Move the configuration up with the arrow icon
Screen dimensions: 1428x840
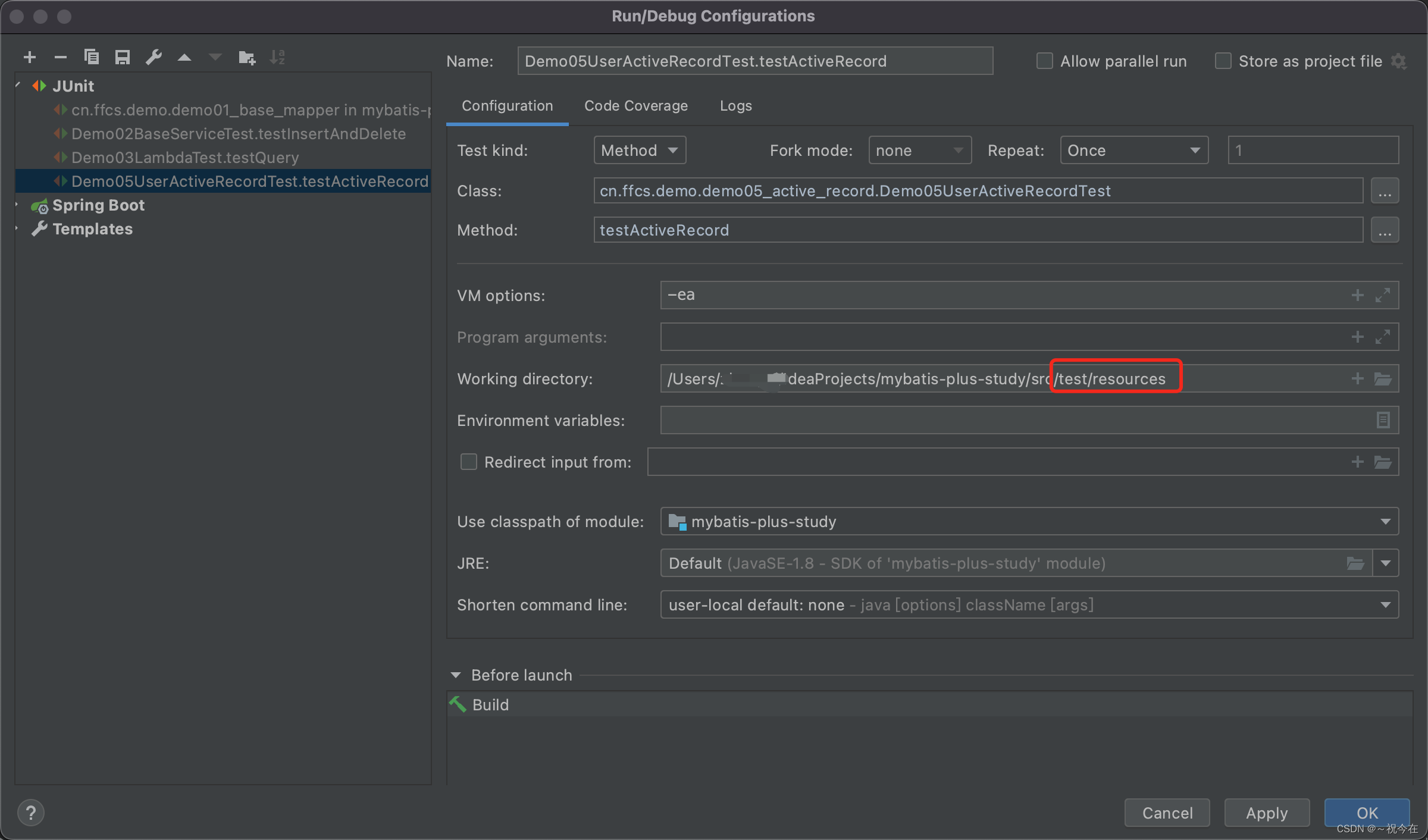[x=184, y=58]
